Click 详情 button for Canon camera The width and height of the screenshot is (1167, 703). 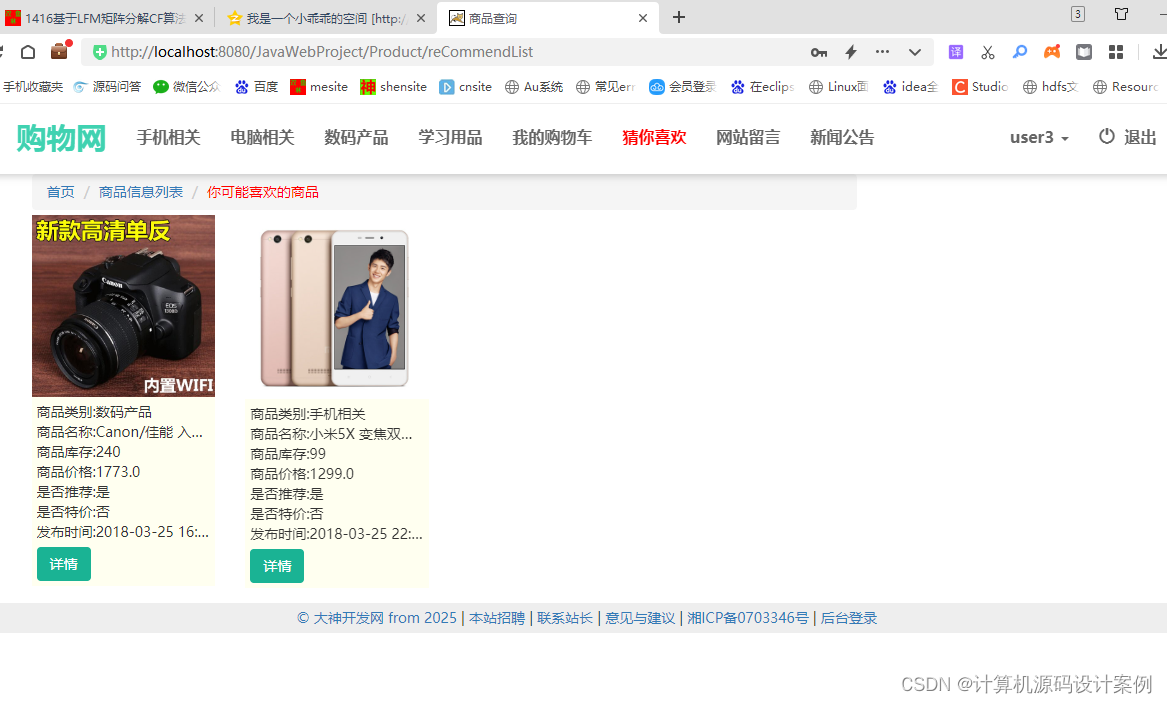64,564
